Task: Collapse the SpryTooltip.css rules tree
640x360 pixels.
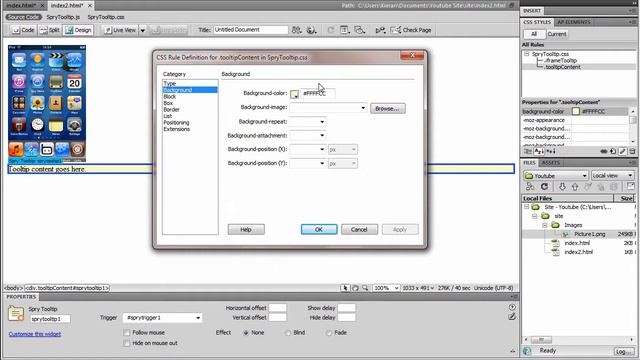Action: click(527, 54)
